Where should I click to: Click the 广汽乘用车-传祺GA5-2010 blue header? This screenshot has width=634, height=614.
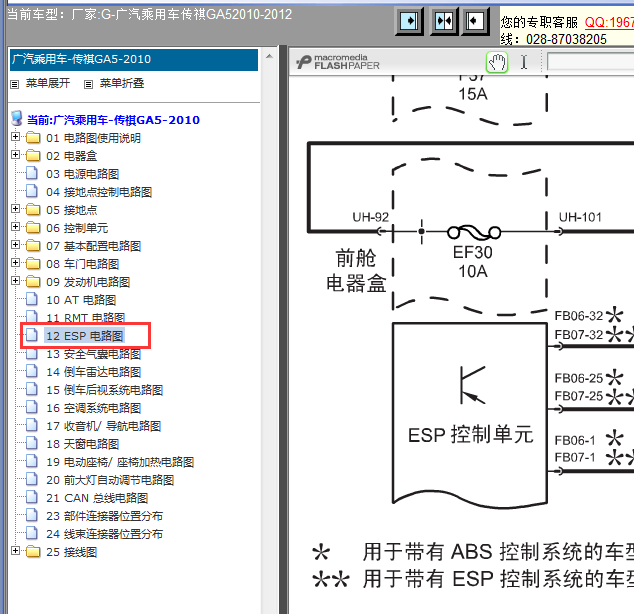134,60
